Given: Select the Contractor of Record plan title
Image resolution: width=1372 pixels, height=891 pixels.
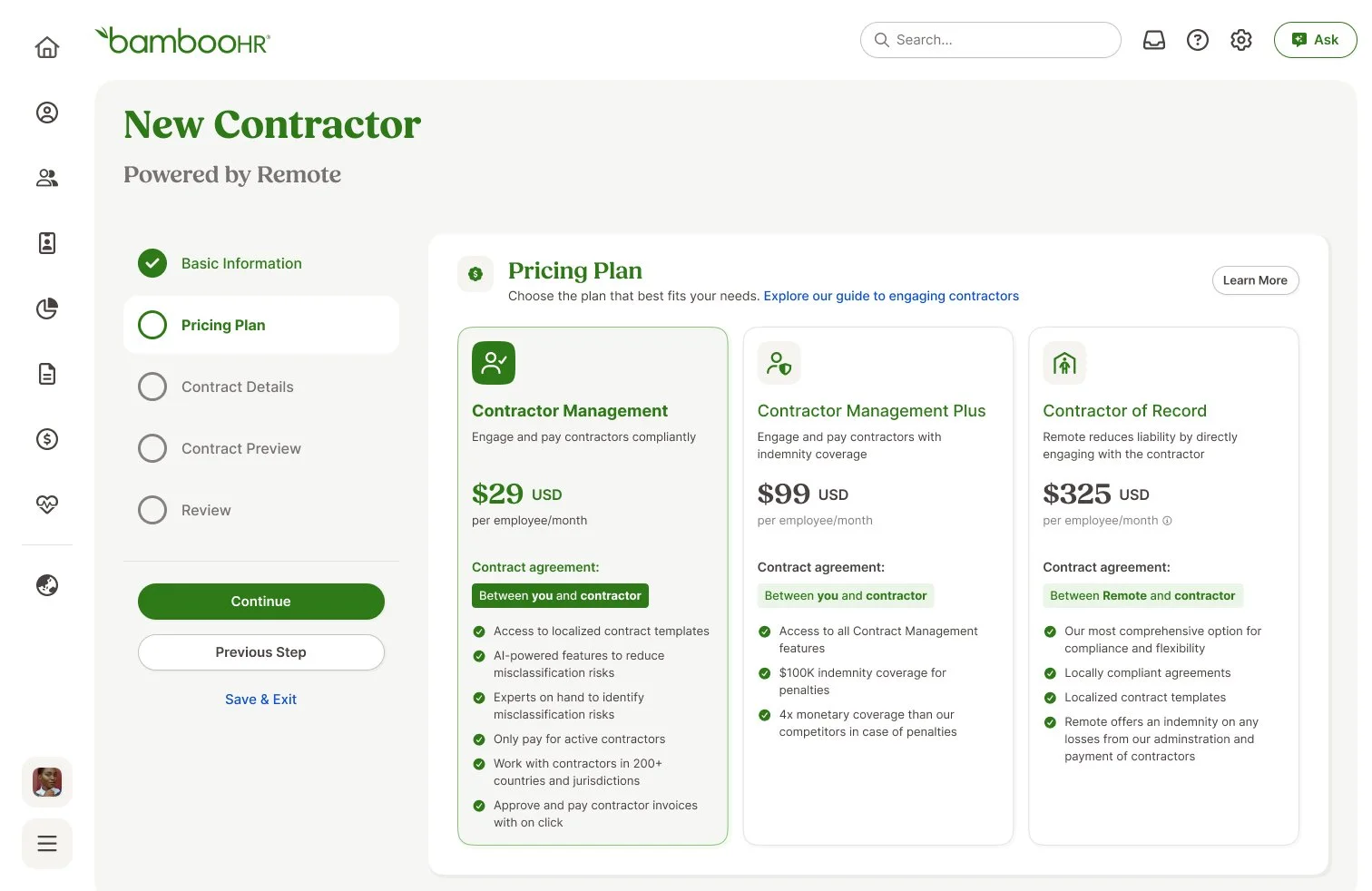Looking at the screenshot, I should point(1124,411).
